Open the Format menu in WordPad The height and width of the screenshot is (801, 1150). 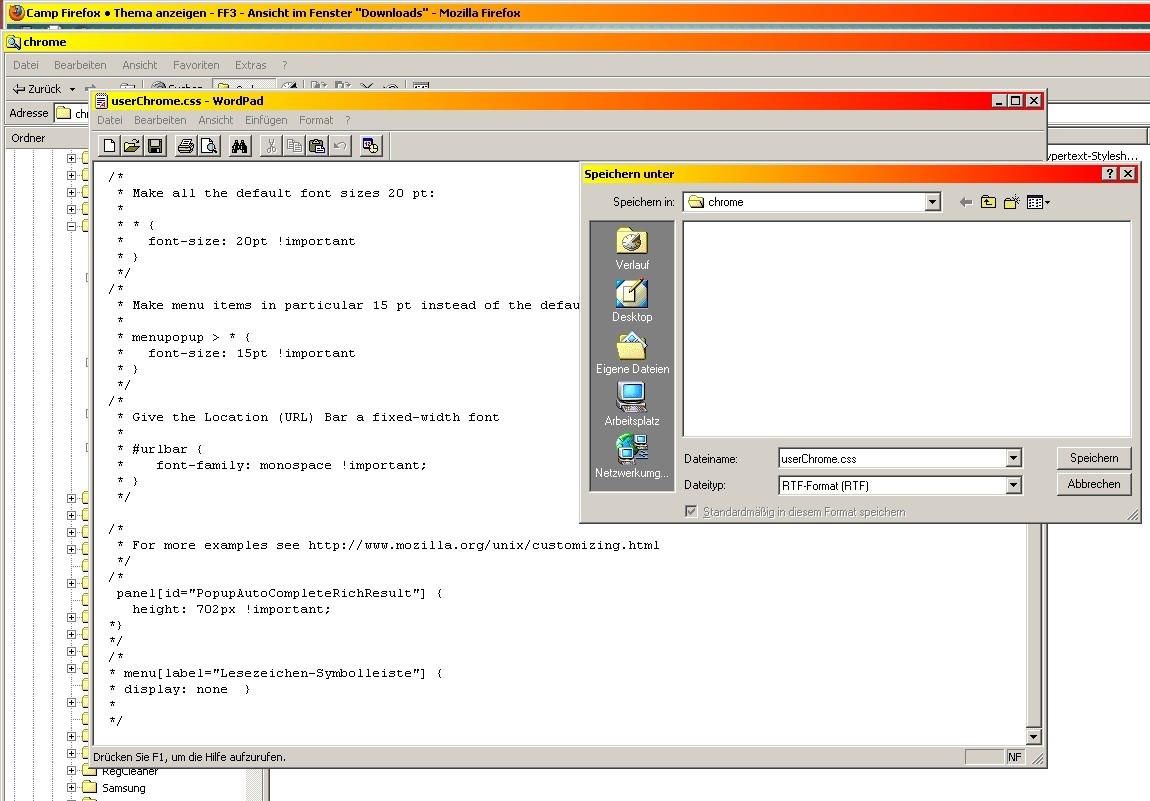[316, 120]
